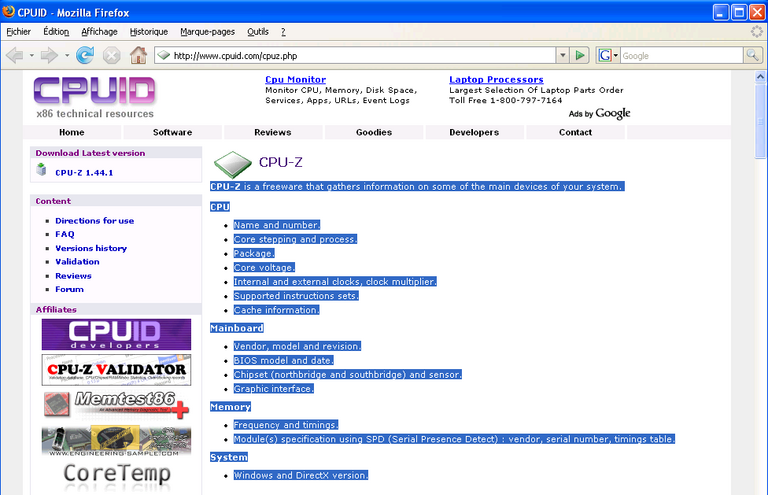Open the Validation link
The width and height of the screenshot is (768, 495).
(x=77, y=262)
